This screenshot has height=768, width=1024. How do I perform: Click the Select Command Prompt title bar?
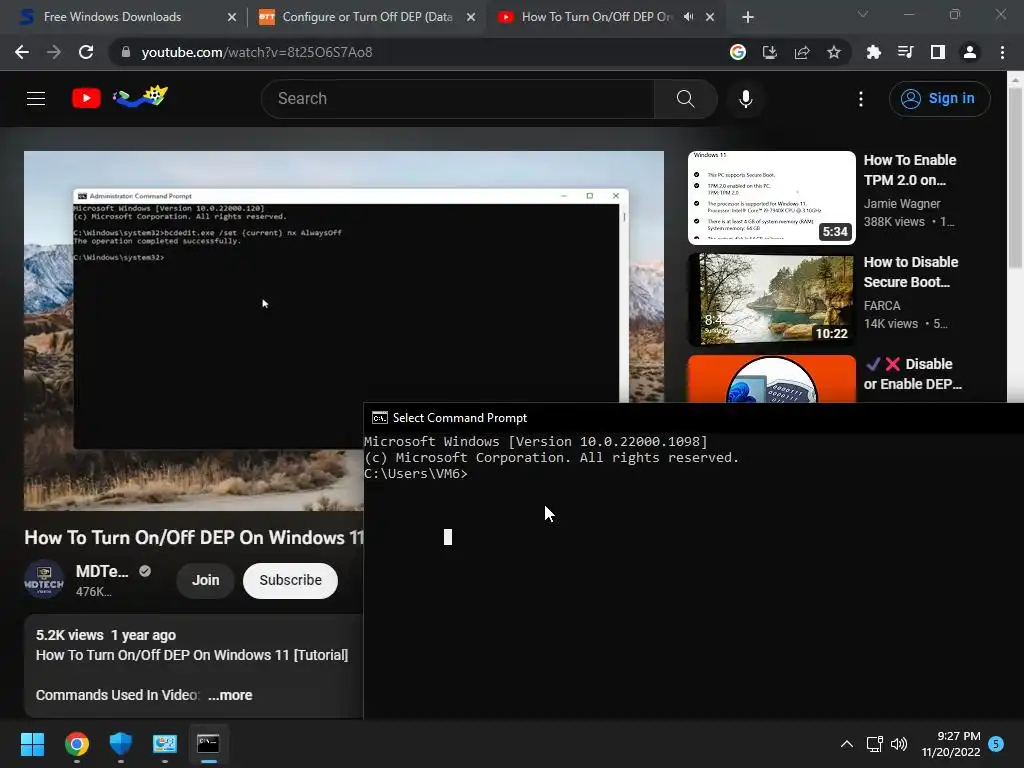tap(694, 418)
